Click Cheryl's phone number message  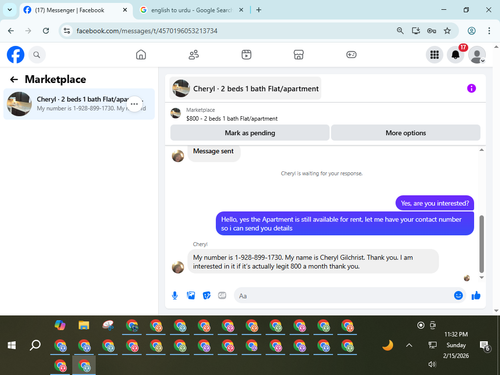[x=313, y=262]
